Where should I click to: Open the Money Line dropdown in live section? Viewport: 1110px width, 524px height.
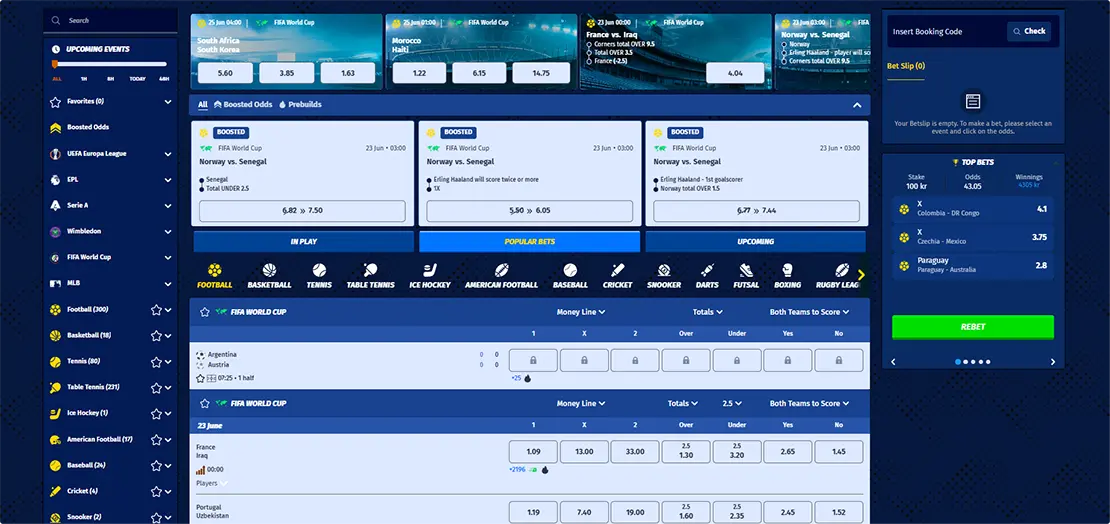pyautogui.click(x=580, y=312)
